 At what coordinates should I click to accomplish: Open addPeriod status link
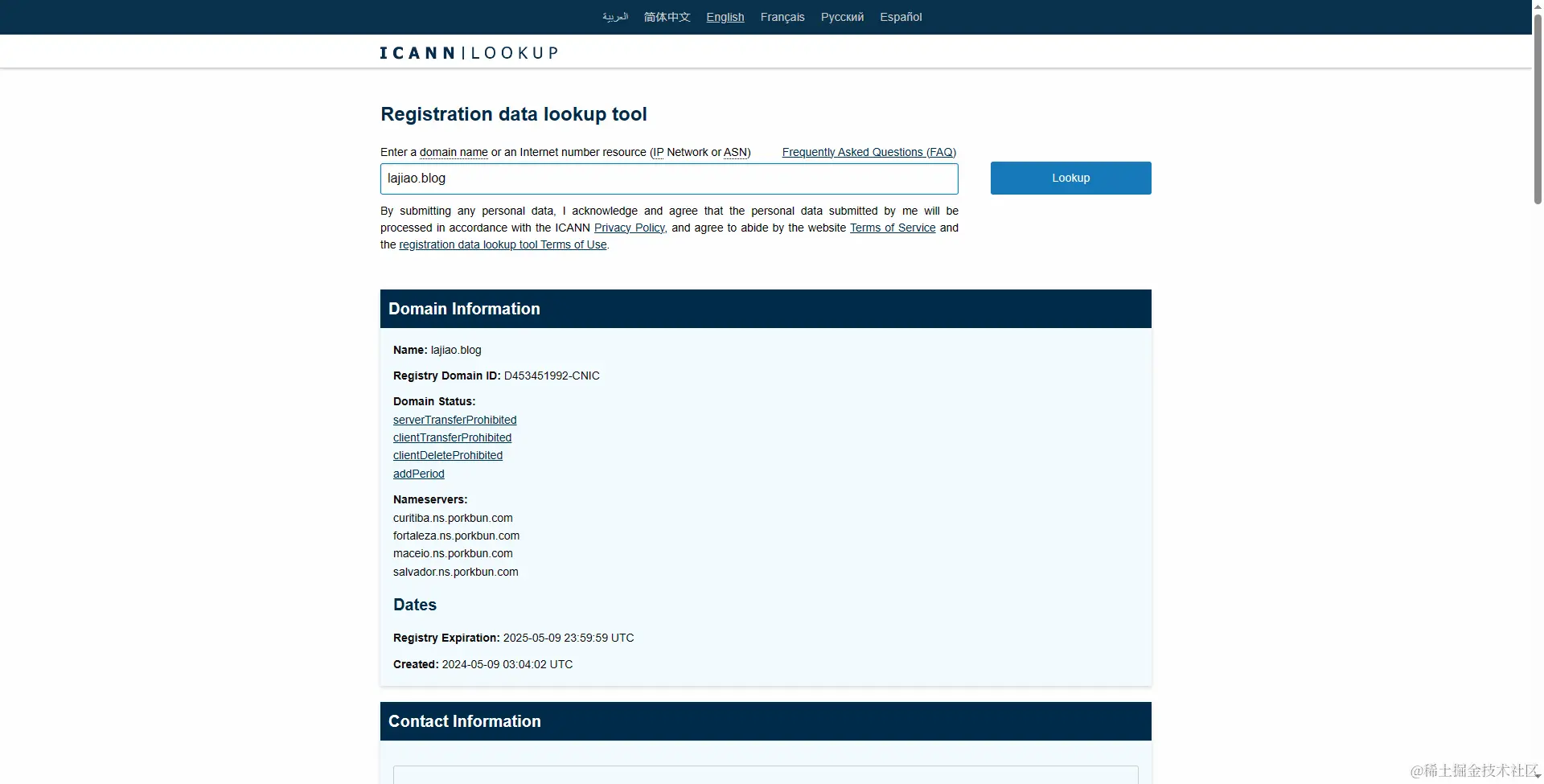[419, 474]
